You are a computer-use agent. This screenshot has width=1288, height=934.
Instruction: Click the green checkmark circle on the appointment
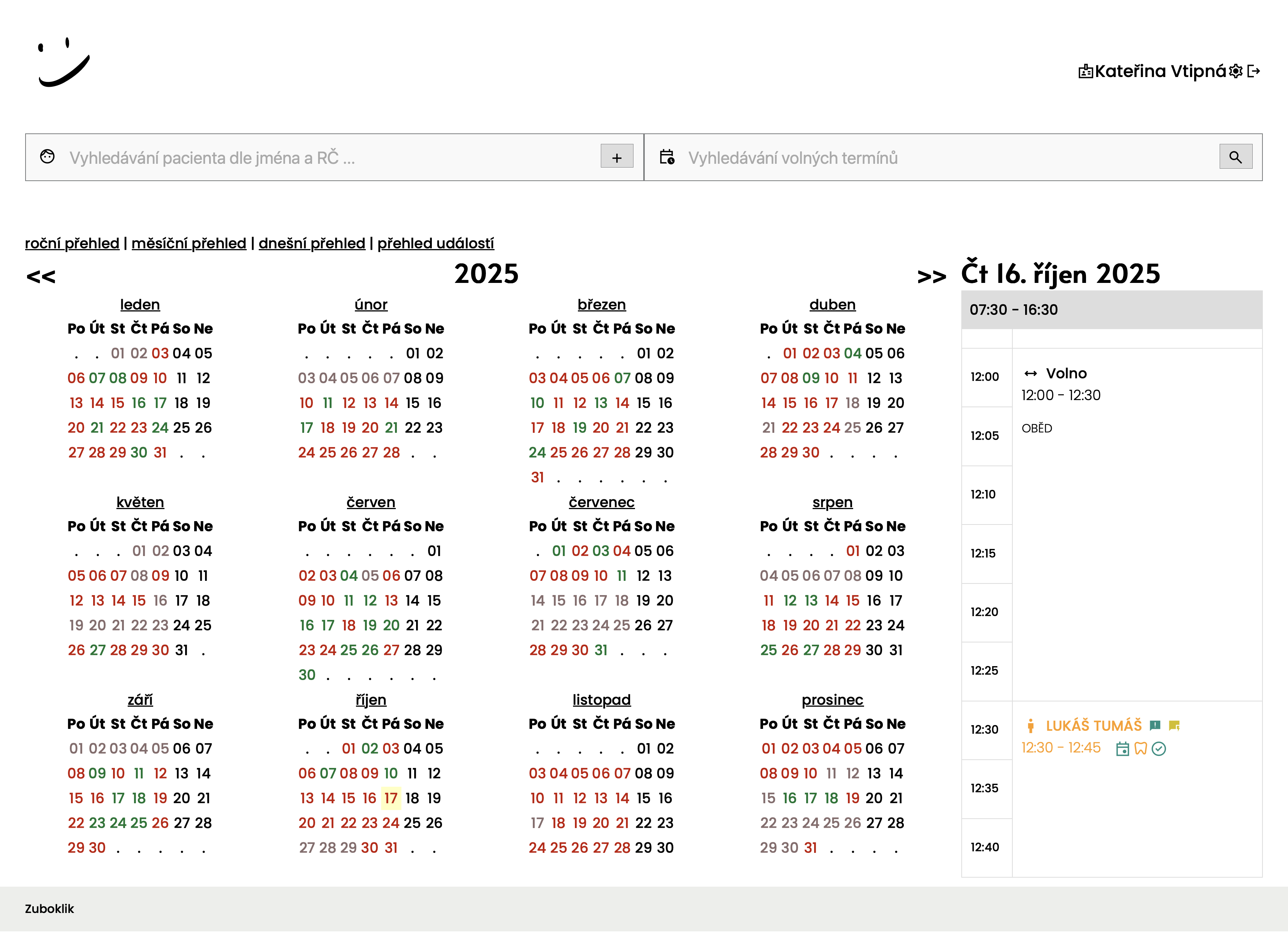click(1158, 749)
